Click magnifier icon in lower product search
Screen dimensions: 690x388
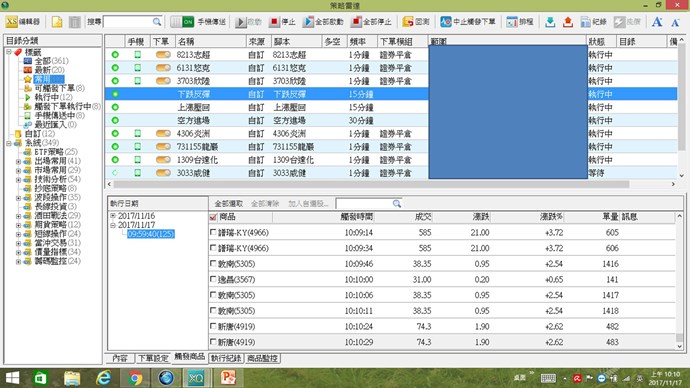point(396,204)
